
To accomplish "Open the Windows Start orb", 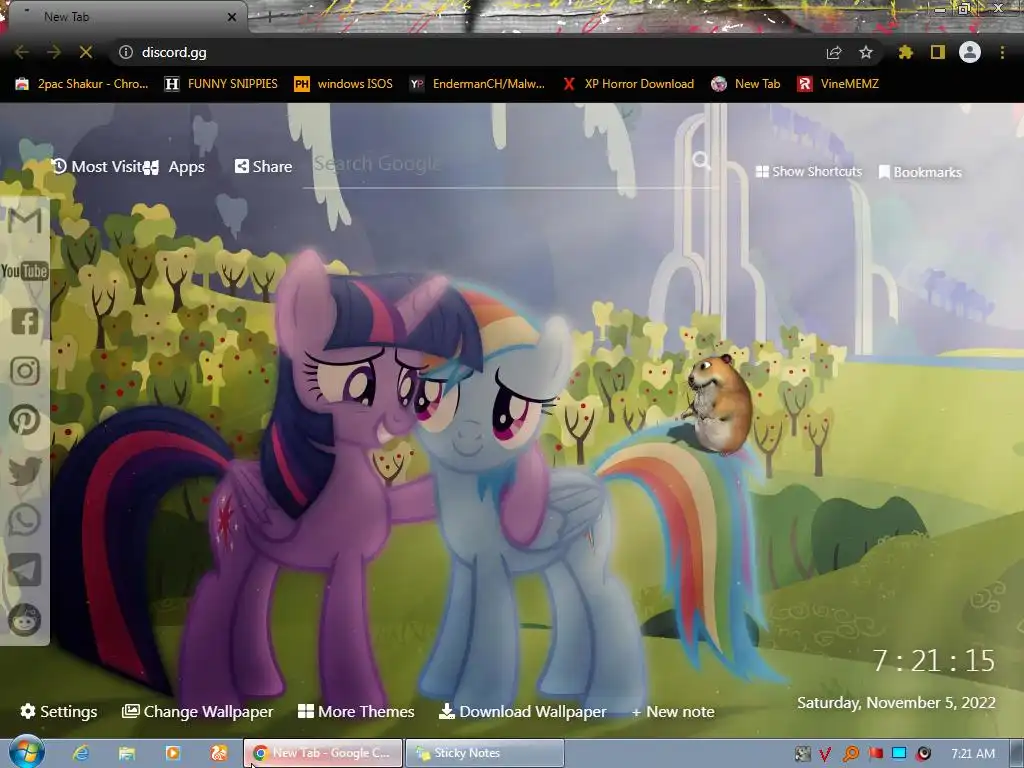I will point(26,752).
